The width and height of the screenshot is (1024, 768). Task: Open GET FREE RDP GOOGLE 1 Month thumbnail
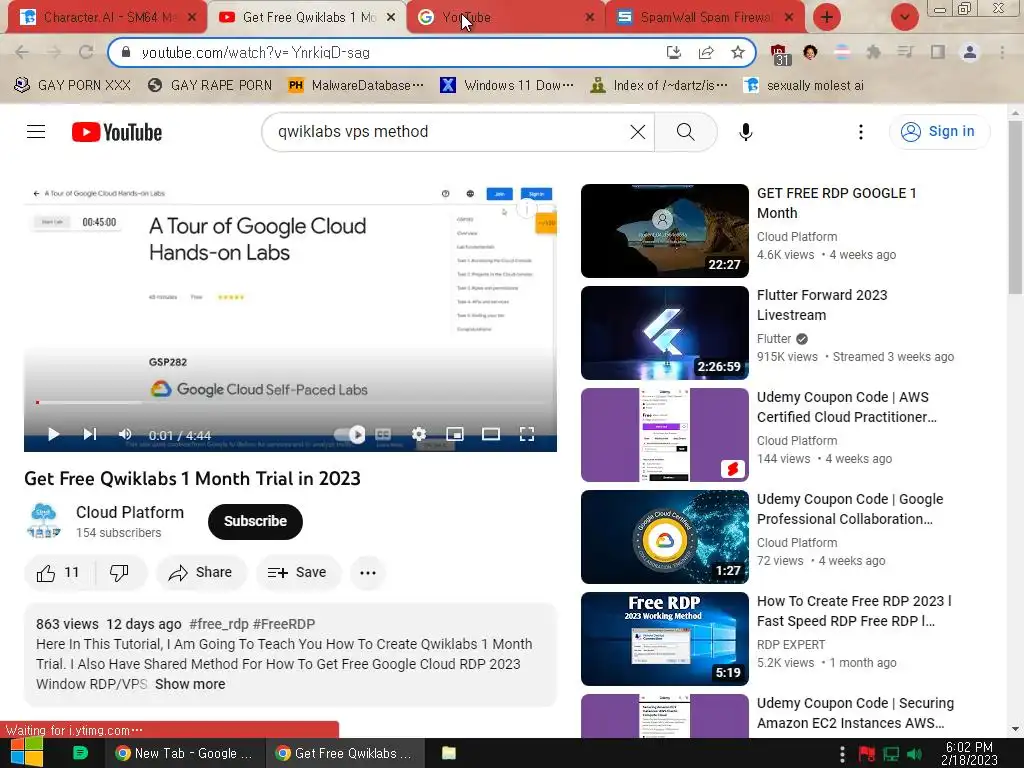tap(664, 231)
